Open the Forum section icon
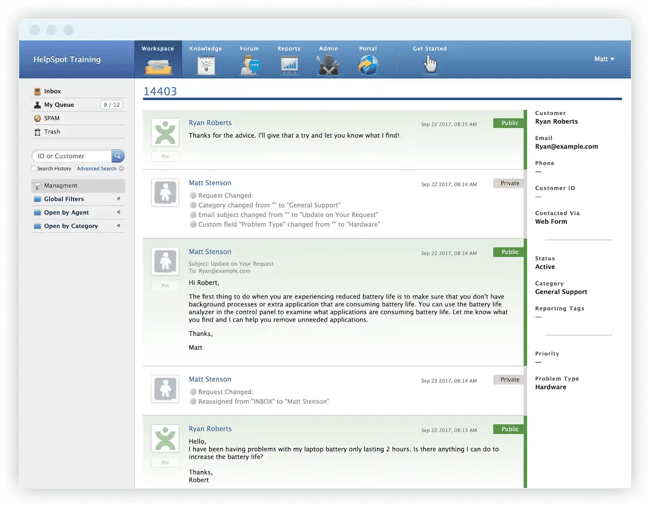 click(x=250, y=66)
